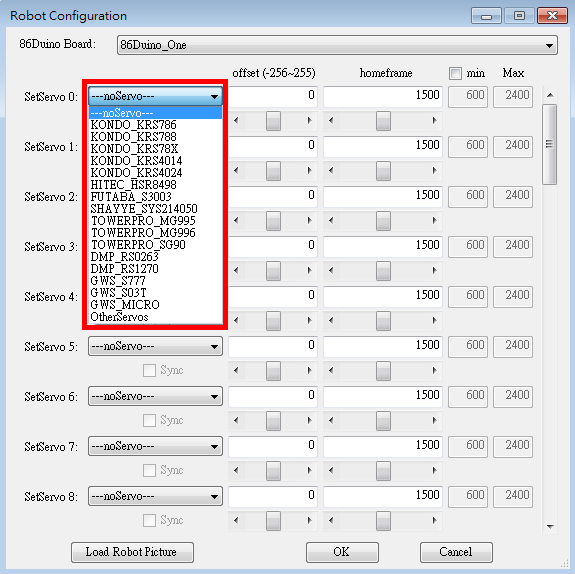
Task: Click down arrow of the main vertical scrollbar
Action: (x=550, y=527)
